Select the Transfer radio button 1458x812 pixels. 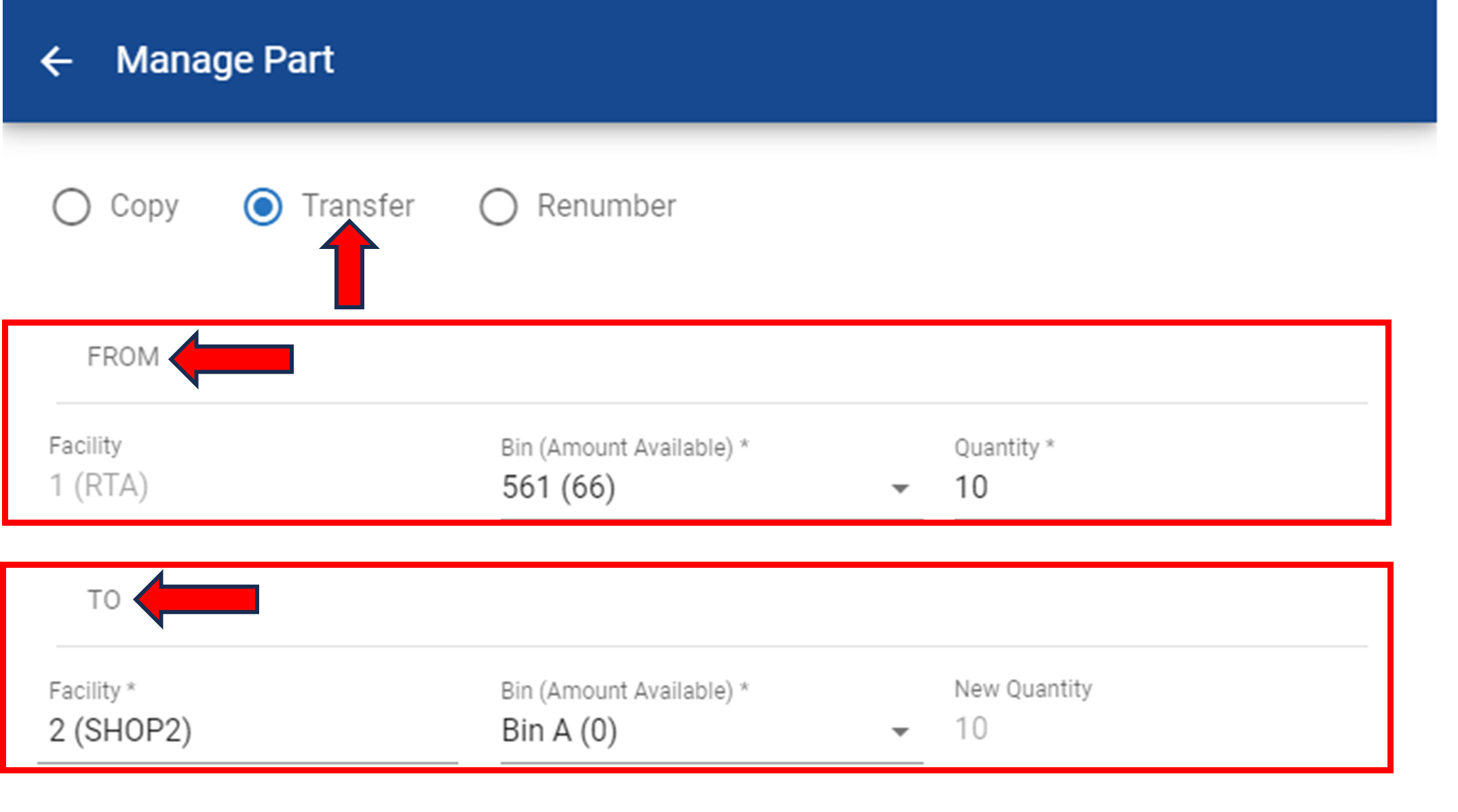coord(263,206)
